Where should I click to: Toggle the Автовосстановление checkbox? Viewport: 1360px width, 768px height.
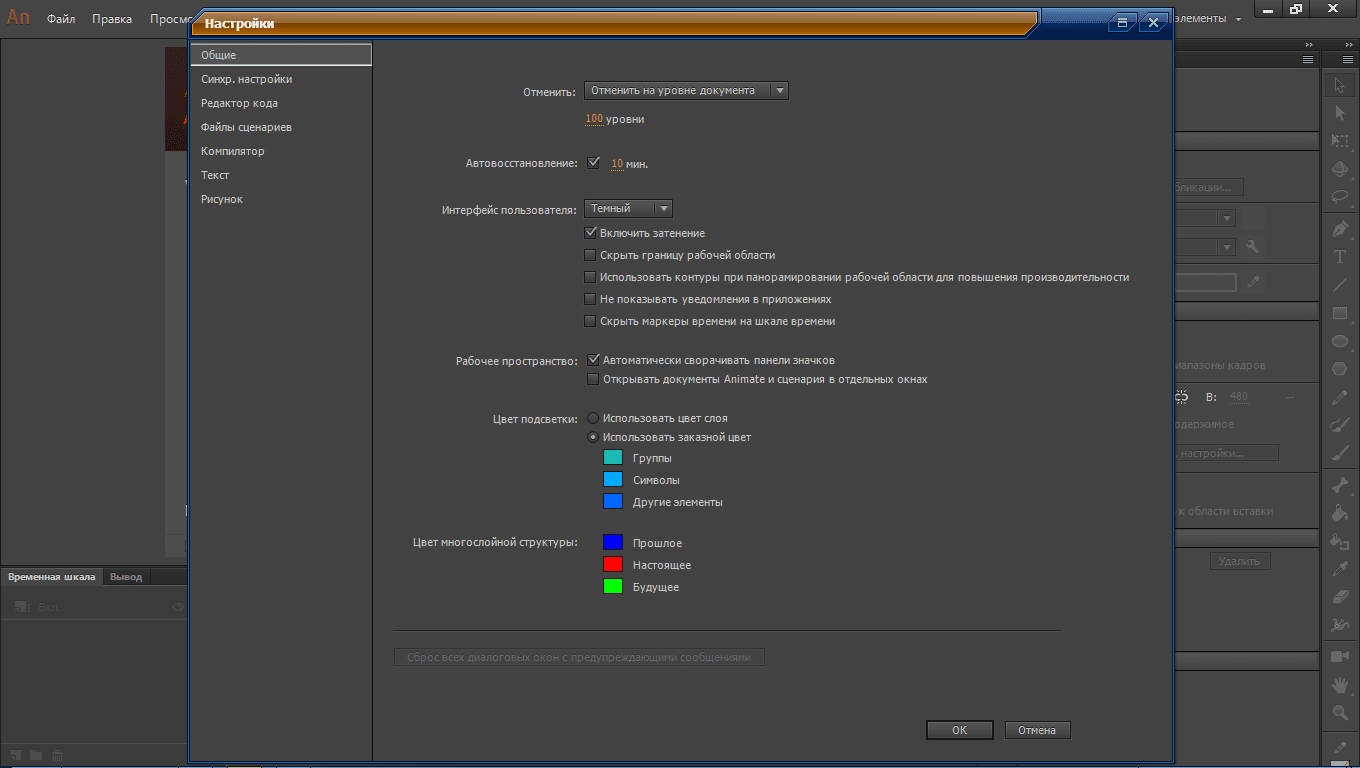point(593,163)
